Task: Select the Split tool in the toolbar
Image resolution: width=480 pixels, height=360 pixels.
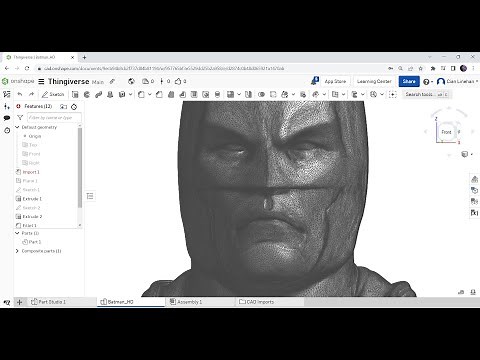Action: [273, 95]
